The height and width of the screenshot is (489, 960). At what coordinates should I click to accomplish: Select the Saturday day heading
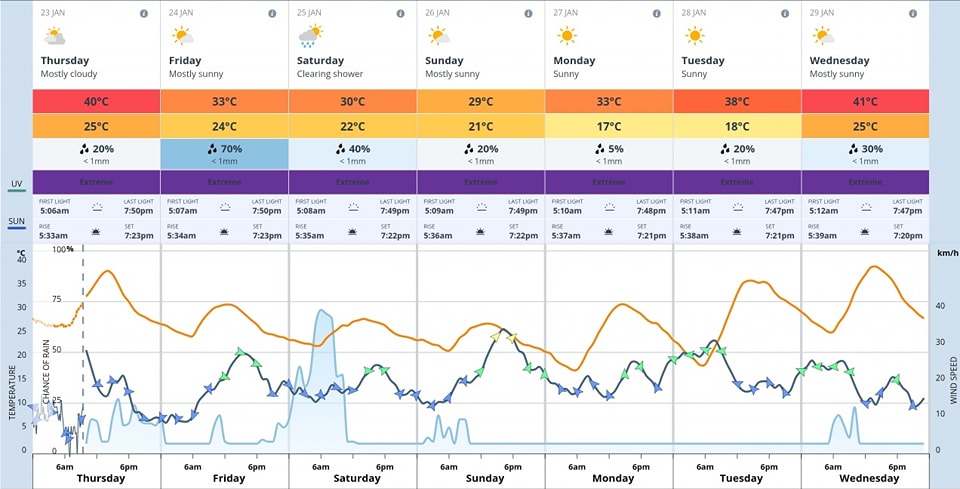coord(320,61)
